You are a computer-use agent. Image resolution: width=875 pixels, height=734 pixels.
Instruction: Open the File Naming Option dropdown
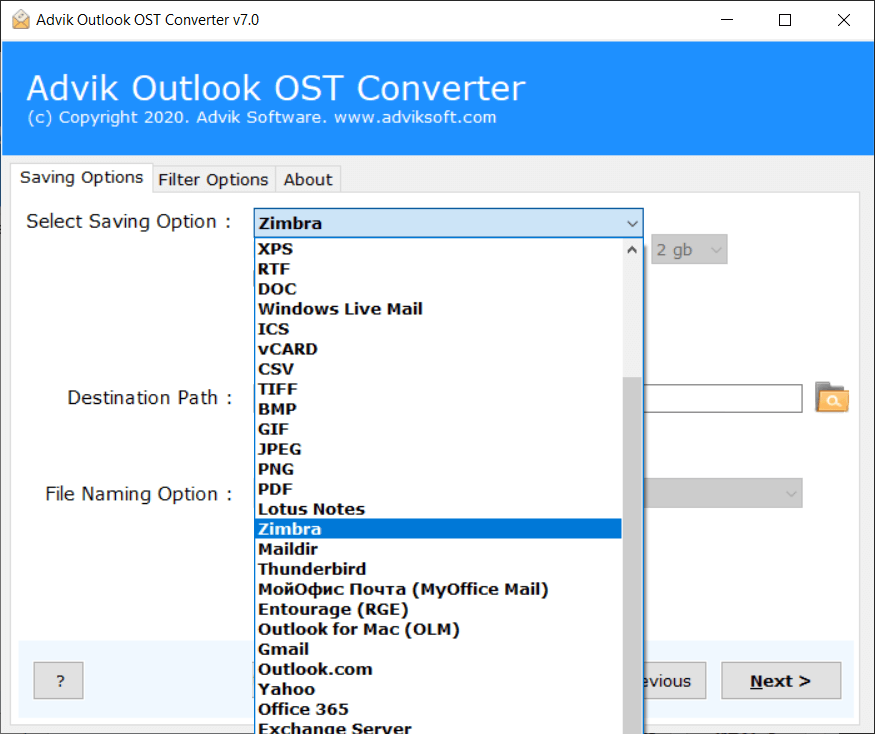tap(723, 493)
